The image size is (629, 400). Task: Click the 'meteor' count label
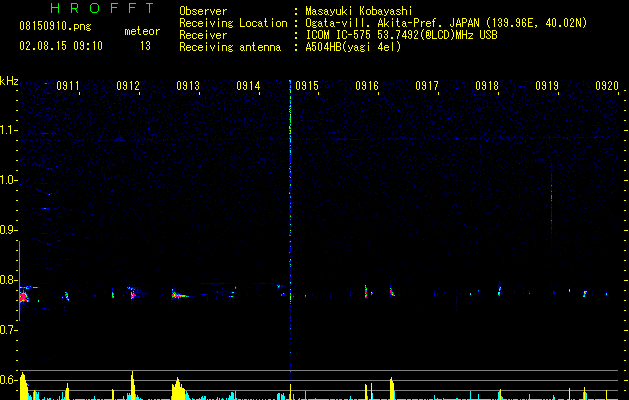142,31
